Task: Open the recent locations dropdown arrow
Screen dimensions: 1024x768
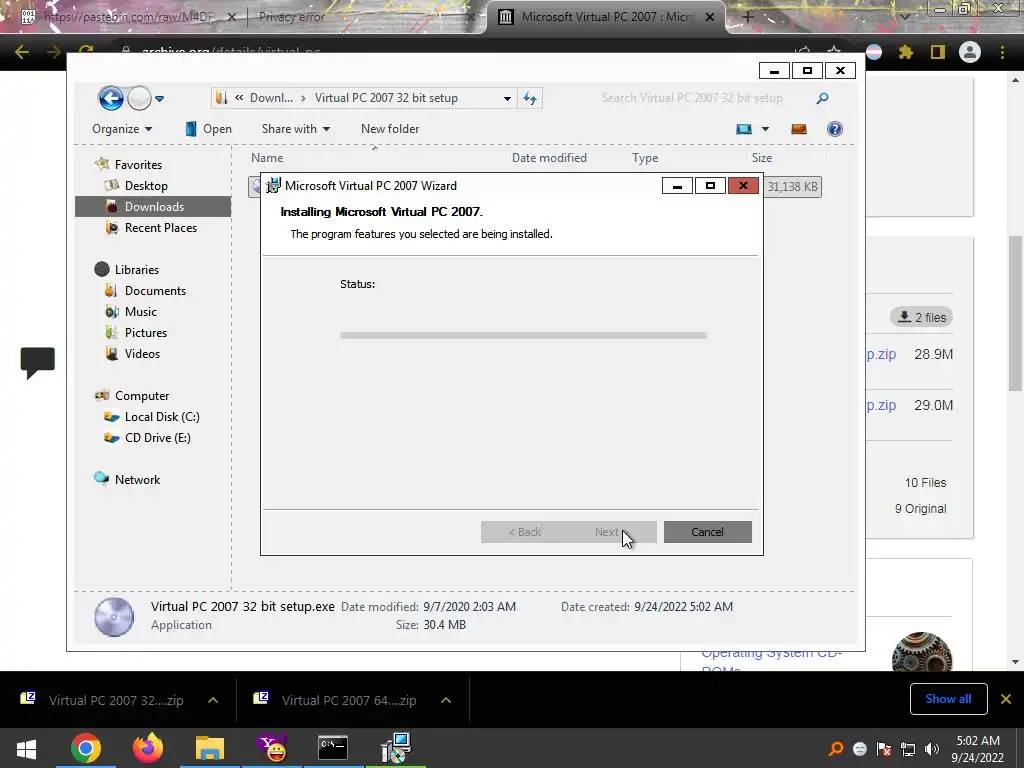Action: click(x=159, y=99)
